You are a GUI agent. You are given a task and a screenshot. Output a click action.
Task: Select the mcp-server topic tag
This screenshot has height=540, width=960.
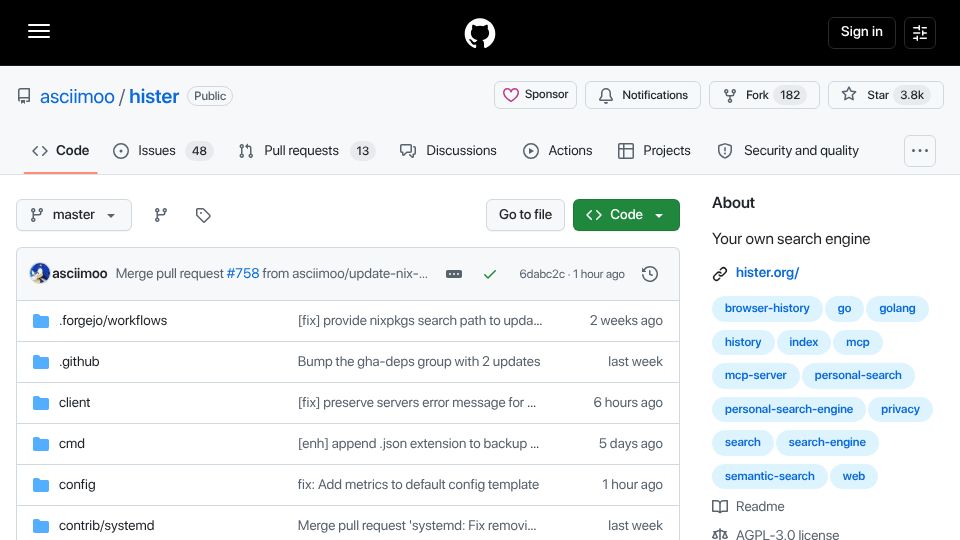(756, 375)
